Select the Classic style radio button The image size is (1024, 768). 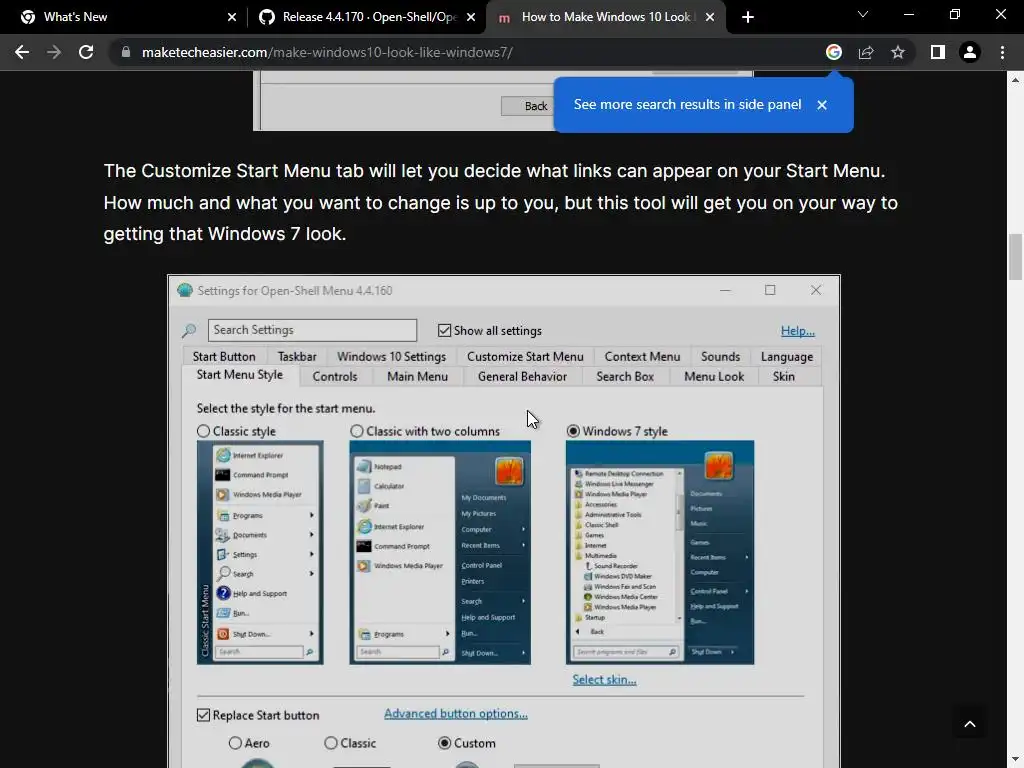(204, 431)
